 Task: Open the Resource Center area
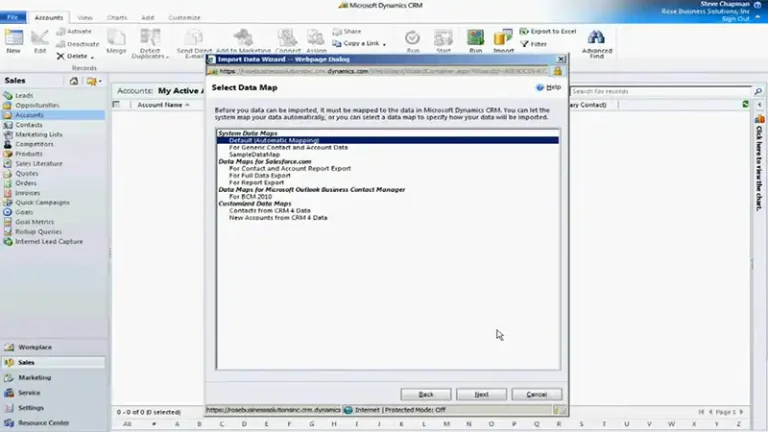44,423
